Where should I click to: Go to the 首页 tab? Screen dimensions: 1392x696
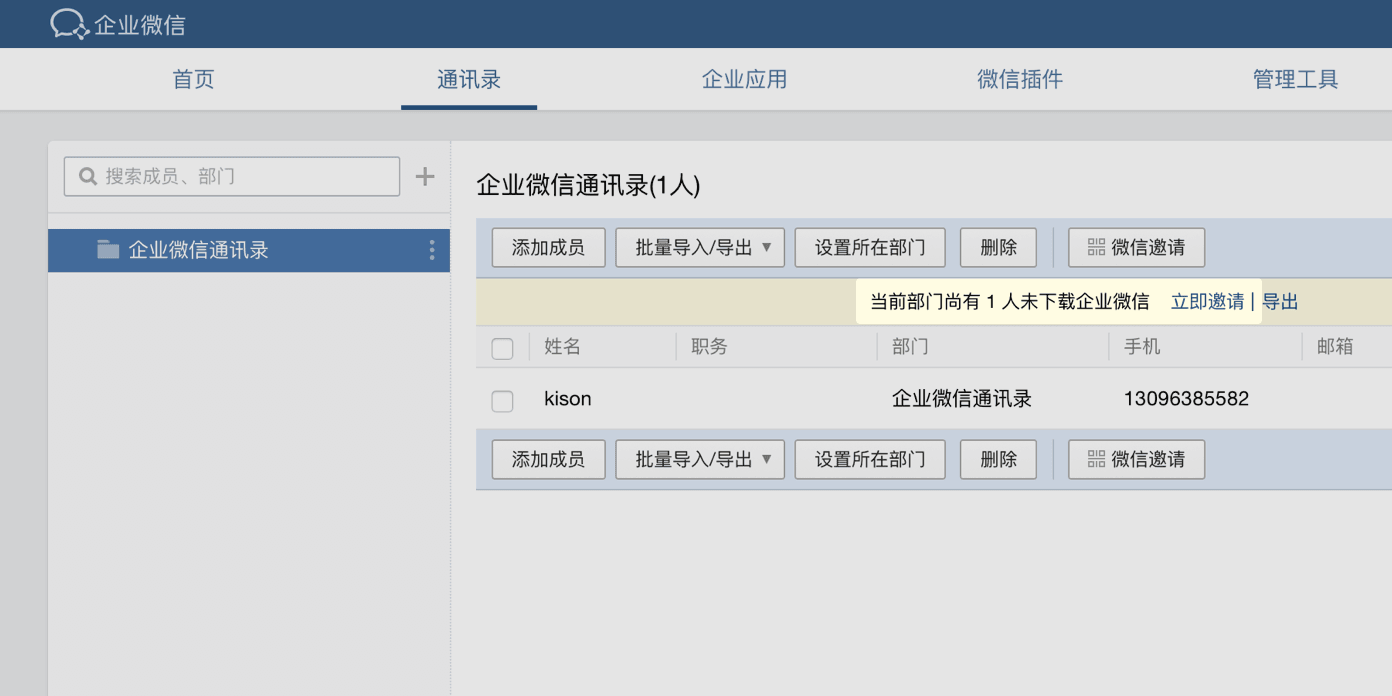coord(193,79)
